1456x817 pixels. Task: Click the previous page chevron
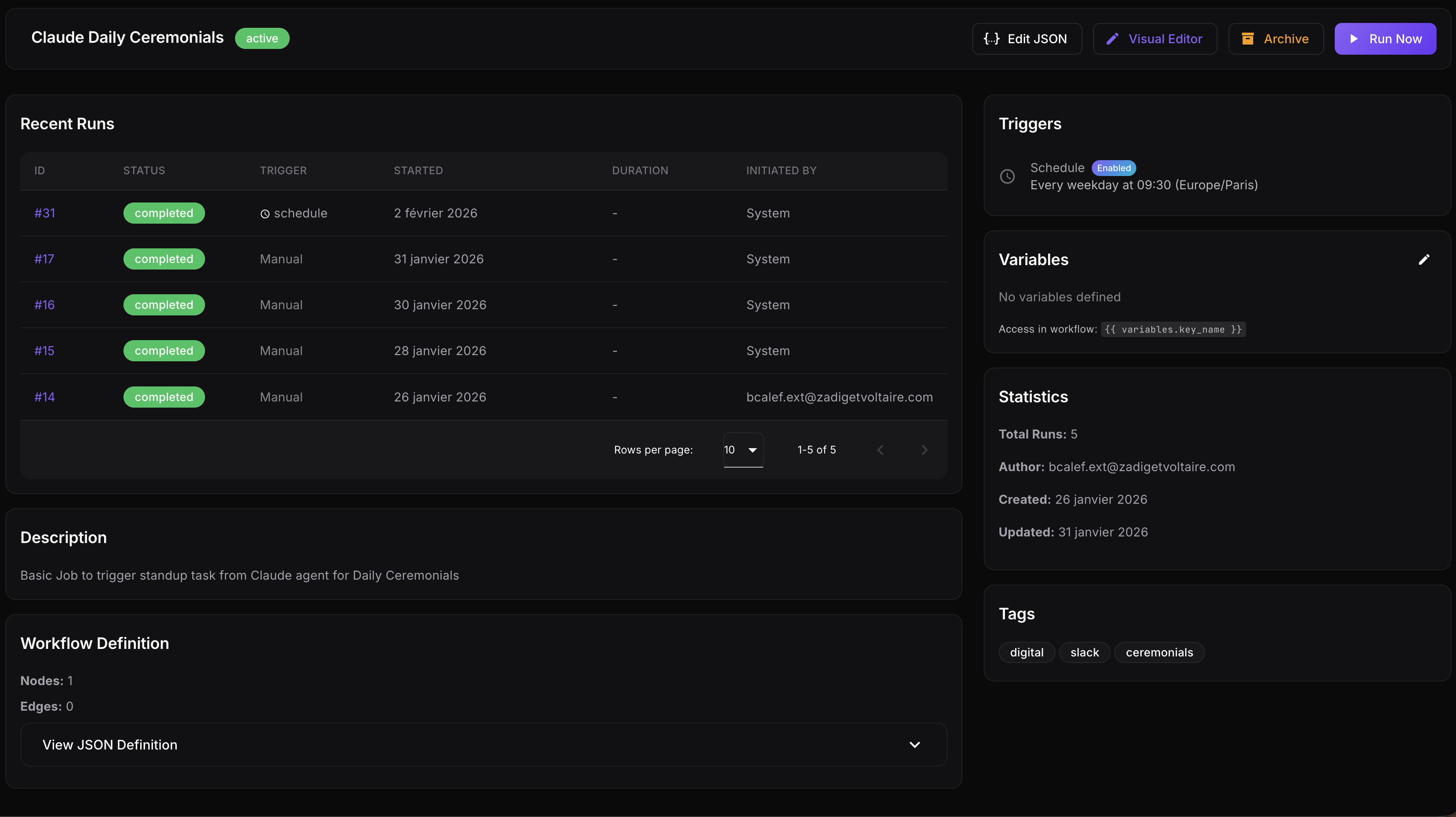(x=880, y=450)
